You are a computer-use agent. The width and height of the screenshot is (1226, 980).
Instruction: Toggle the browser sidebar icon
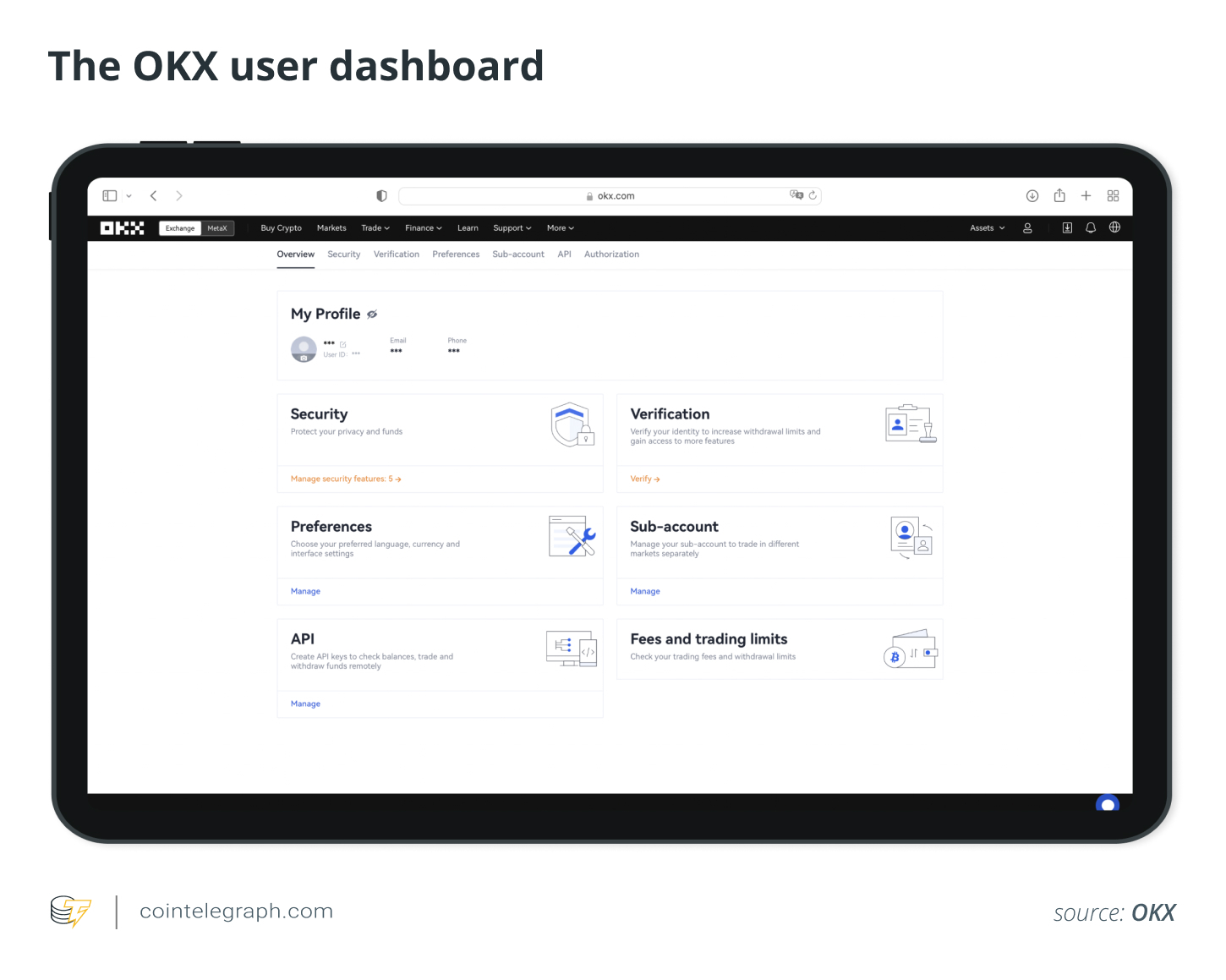[x=110, y=196]
